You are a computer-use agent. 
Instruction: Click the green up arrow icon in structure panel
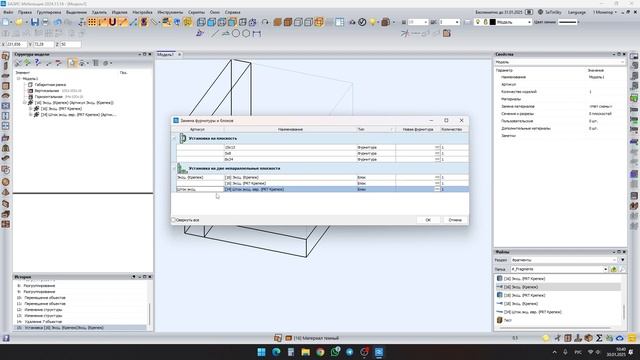coord(27,62)
